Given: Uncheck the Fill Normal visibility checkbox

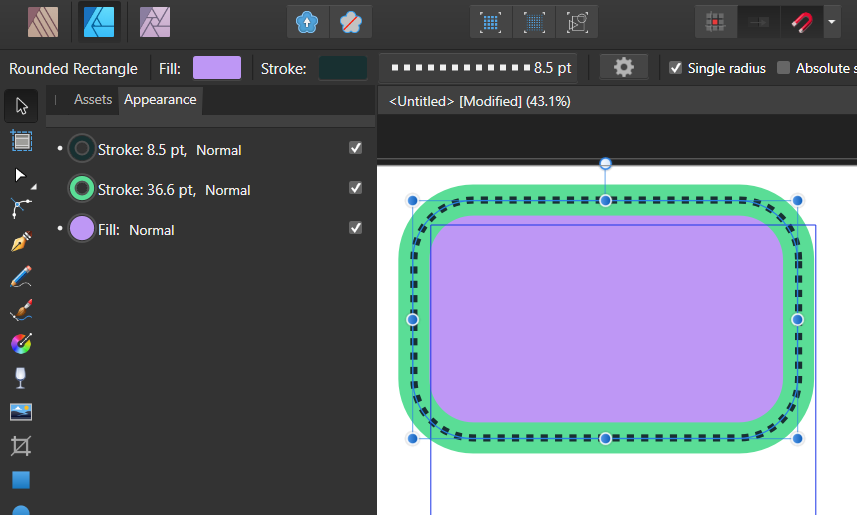Looking at the screenshot, I should tap(356, 228).
